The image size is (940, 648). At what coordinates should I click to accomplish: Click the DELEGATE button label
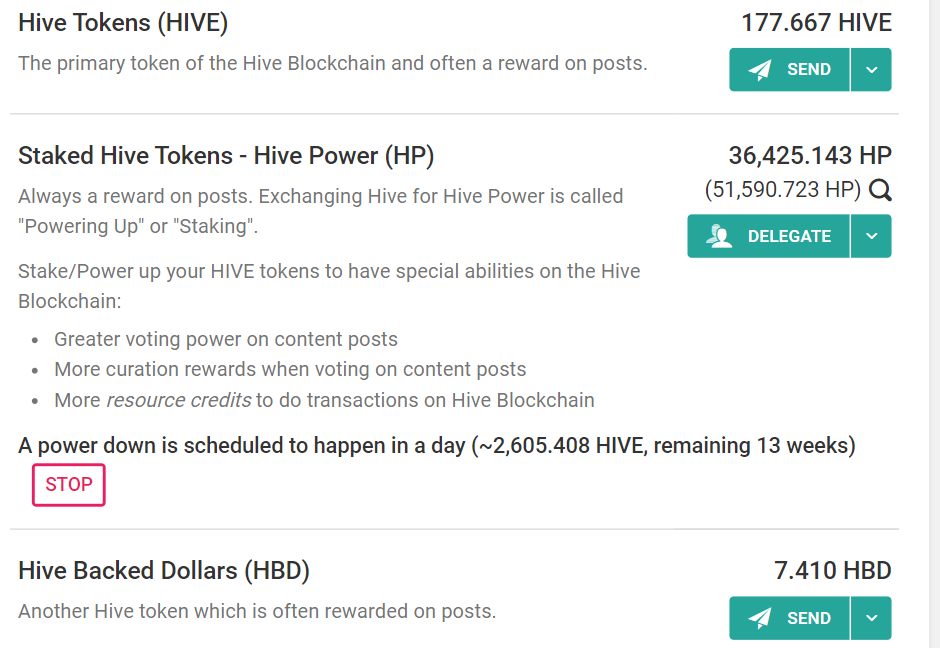(x=789, y=236)
